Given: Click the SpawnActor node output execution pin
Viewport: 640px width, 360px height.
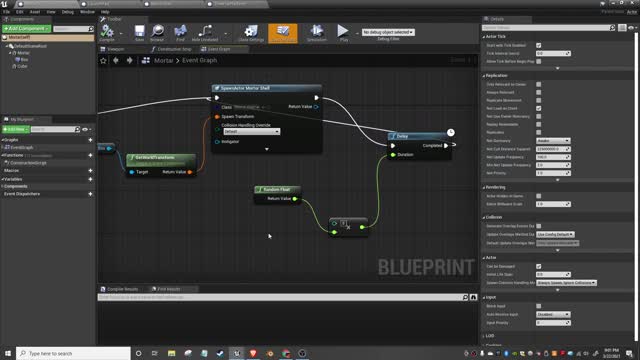Looking at the screenshot, I should (316, 98).
